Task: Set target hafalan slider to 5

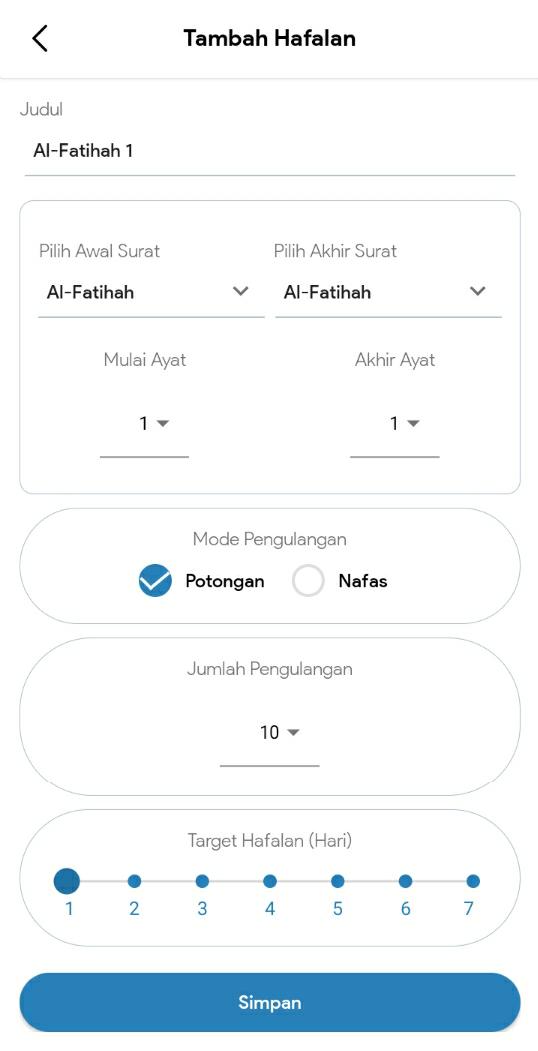Action: tap(338, 881)
